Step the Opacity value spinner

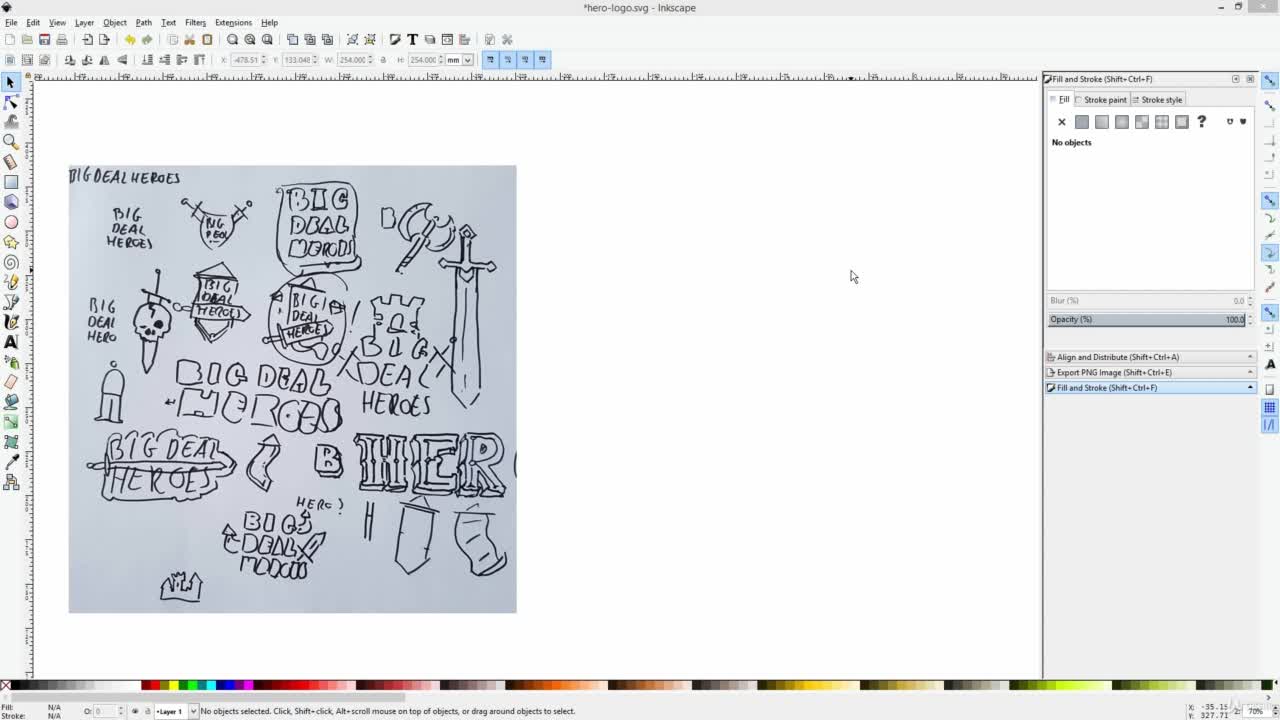click(1249, 320)
